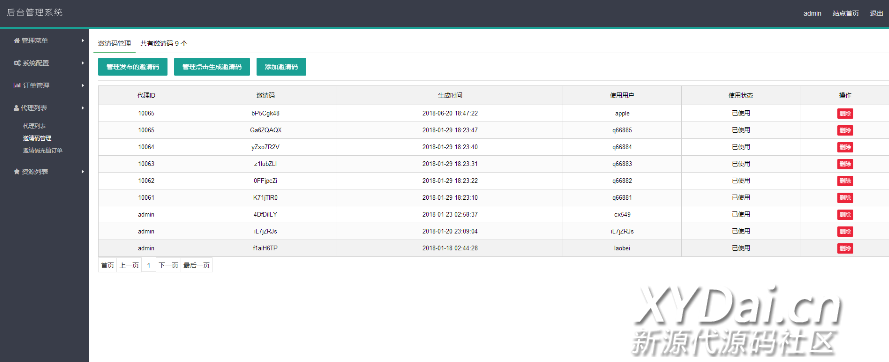This screenshot has height=362, width=889.
Task: Click the timestamp 2018-01-29 18:23:47
Action: coord(450,131)
